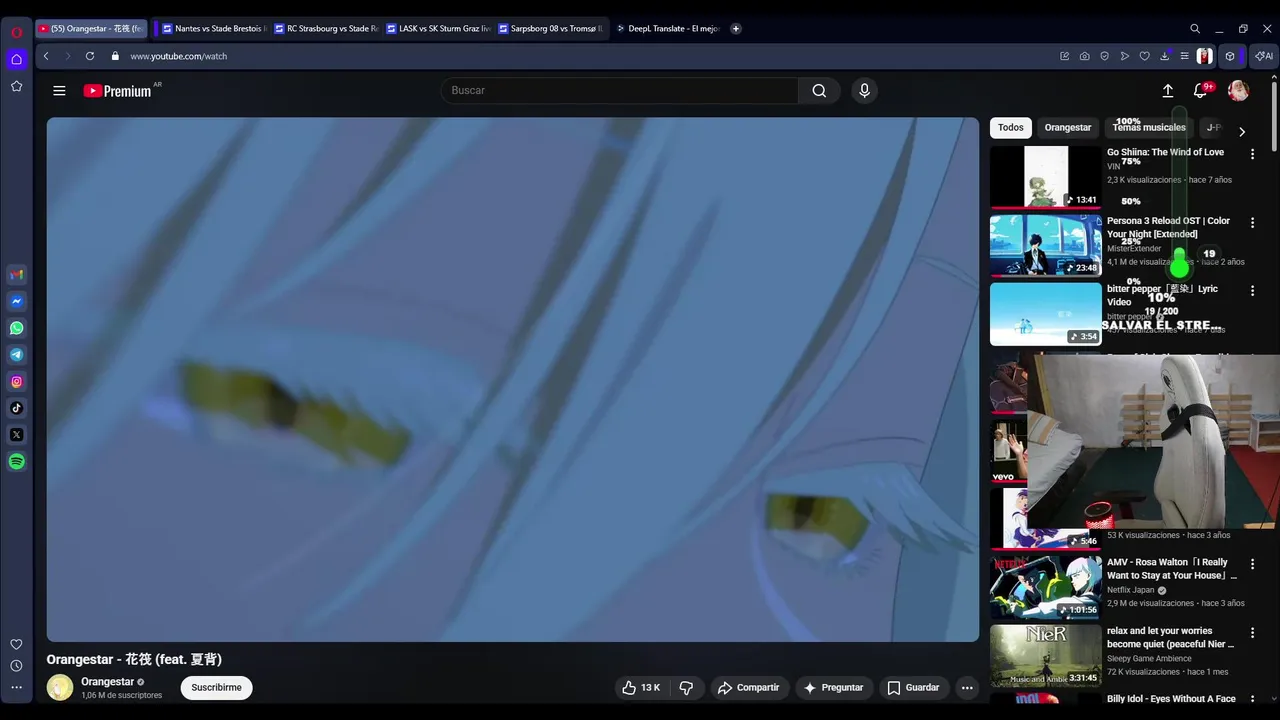Select the Temas musicales filter chip
The width and height of the screenshot is (1280, 720).
pyautogui.click(x=1149, y=128)
